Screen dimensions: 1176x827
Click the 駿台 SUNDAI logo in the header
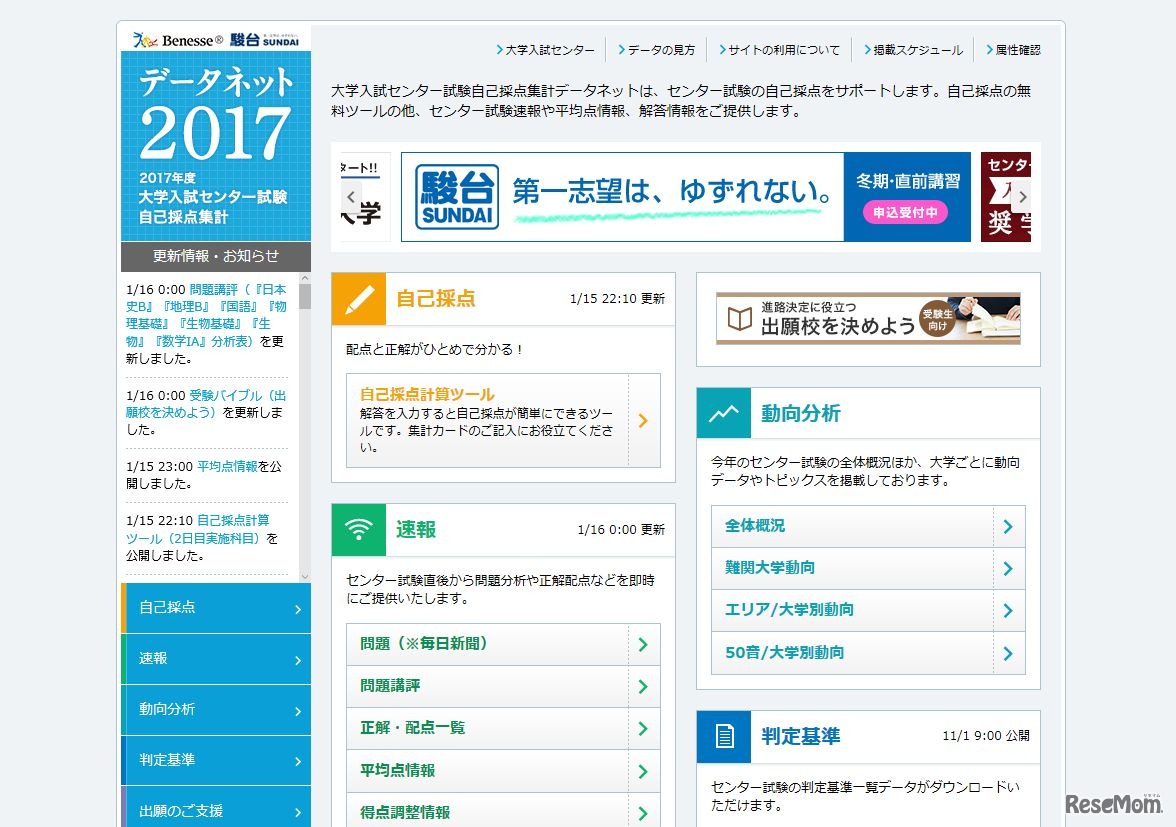coord(264,40)
